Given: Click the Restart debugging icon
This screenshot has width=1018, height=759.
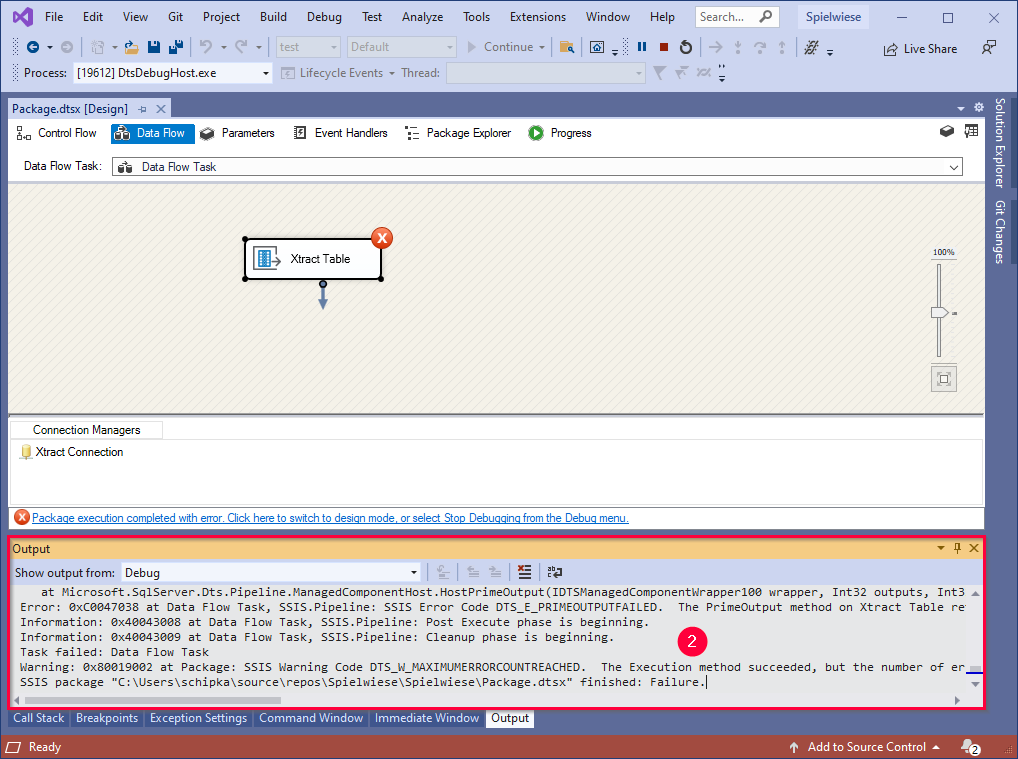Looking at the screenshot, I should click(685, 47).
